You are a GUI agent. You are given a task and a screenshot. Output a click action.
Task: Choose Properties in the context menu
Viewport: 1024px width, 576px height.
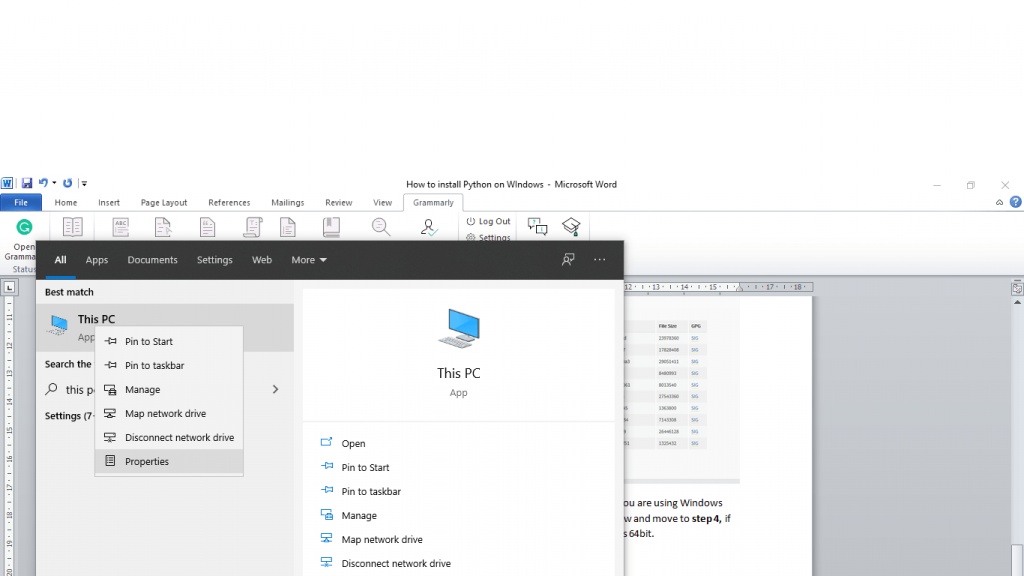(169, 462)
